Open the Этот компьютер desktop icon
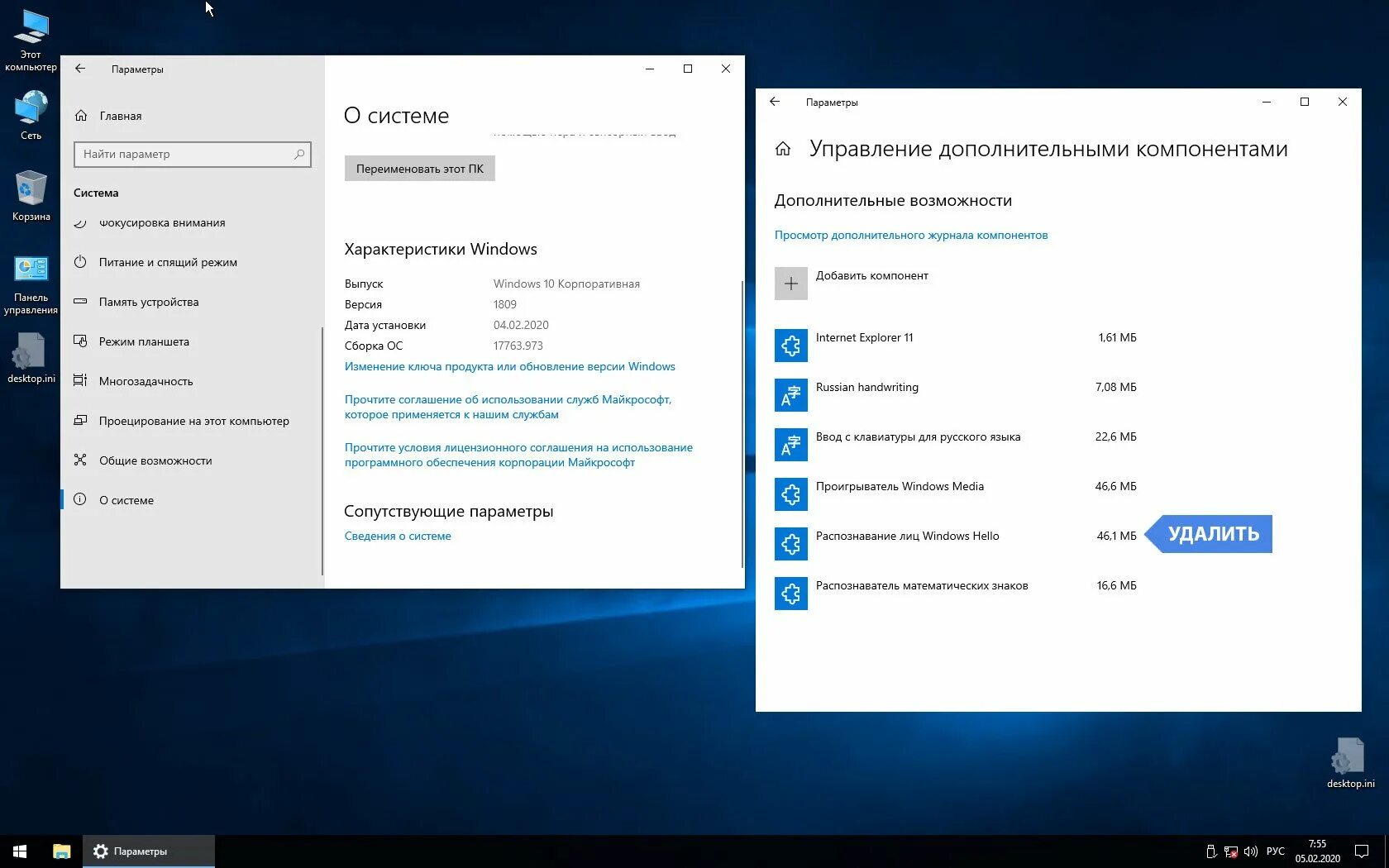 (x=31, y=41)
